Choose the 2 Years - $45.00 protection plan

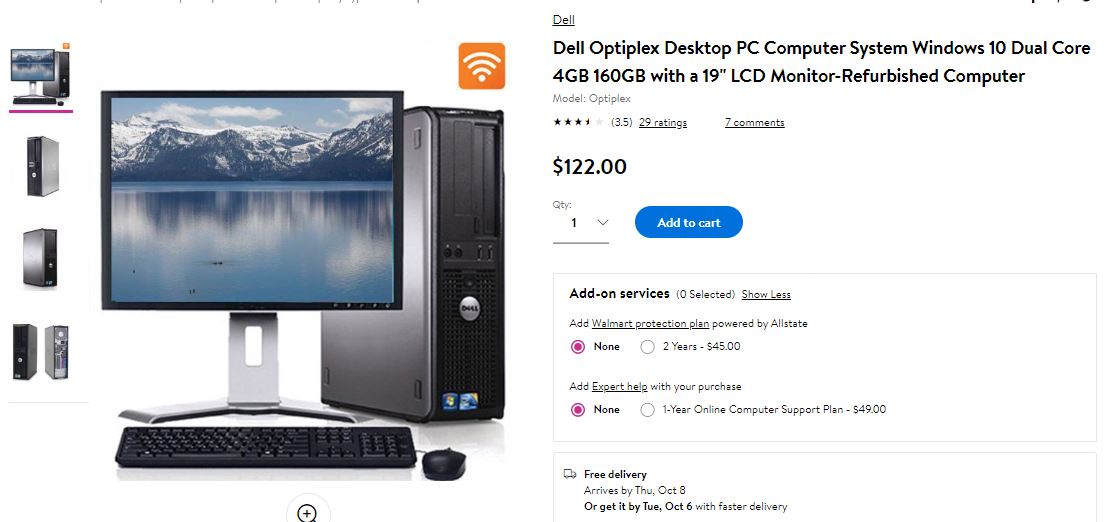tap(691, 347)
